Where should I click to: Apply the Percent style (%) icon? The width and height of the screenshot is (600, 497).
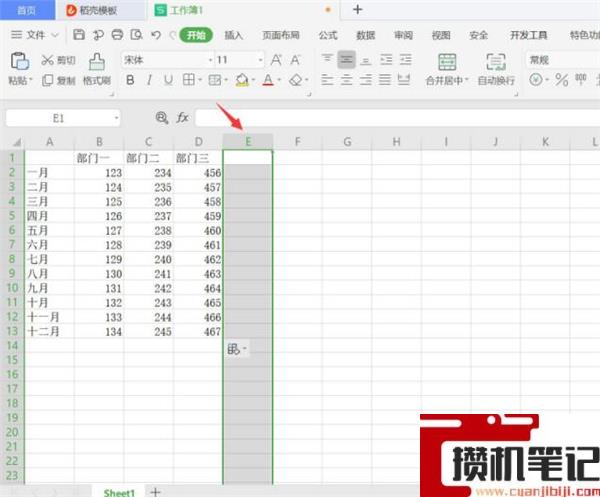pyautogui.click(x=561, y=80)
